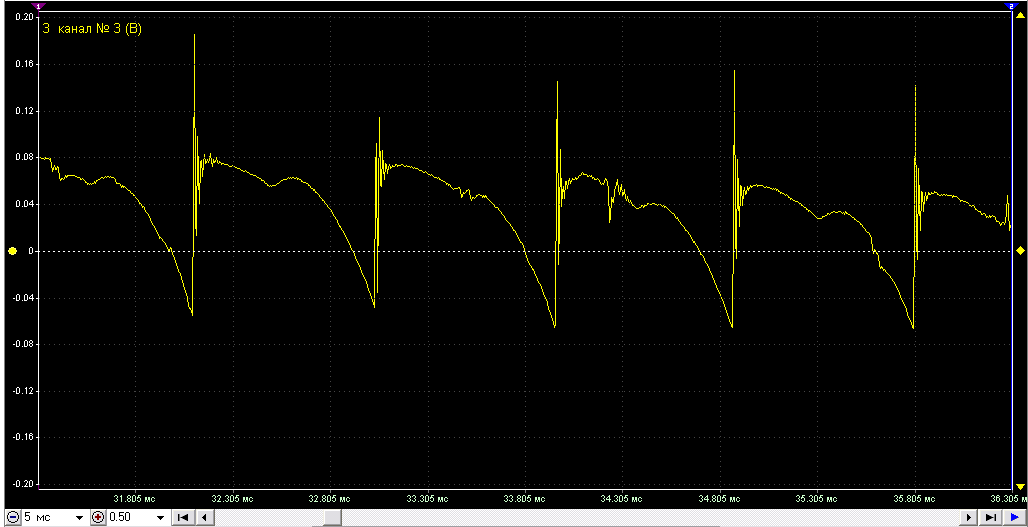Image resolution: width=1028 pixels, height=527 pixels.
Task: Click the 34.305 мс time label
Action: pos(621,499)
